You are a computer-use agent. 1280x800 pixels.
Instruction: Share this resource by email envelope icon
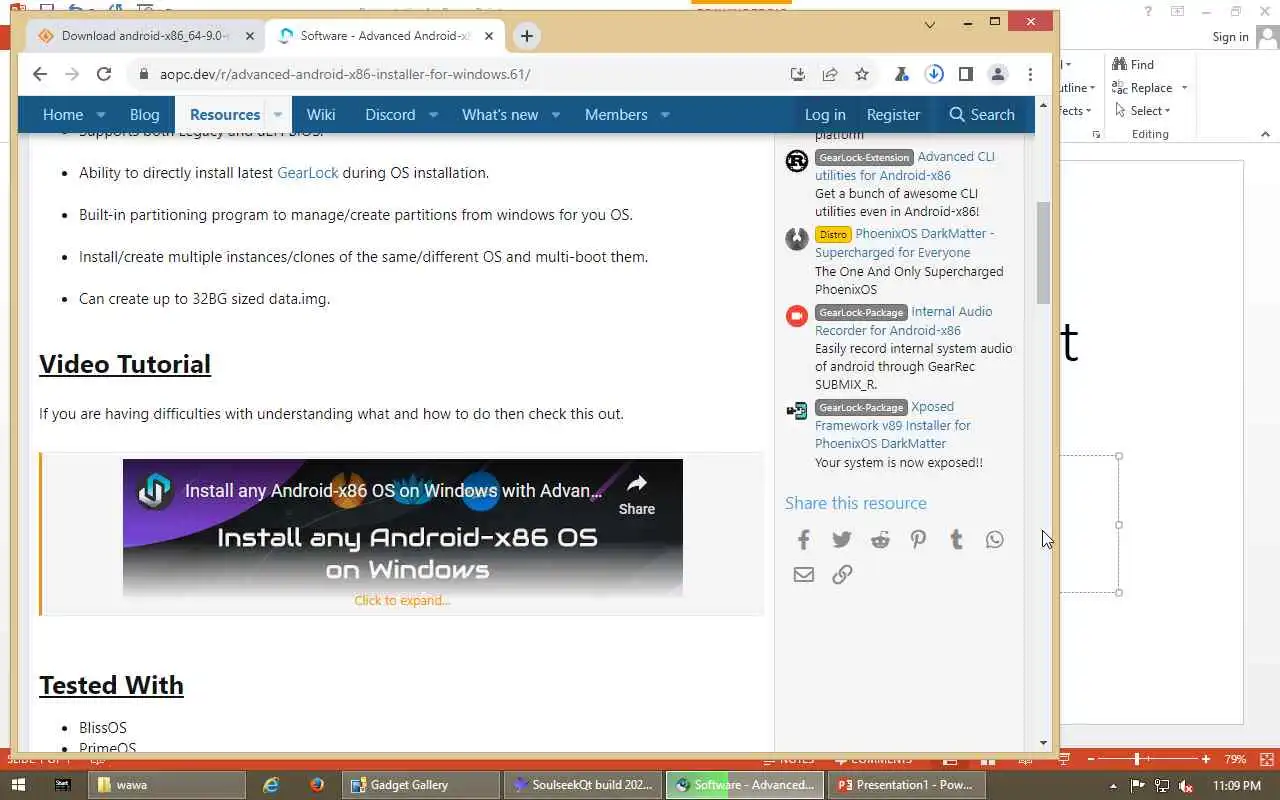point(804,575)
